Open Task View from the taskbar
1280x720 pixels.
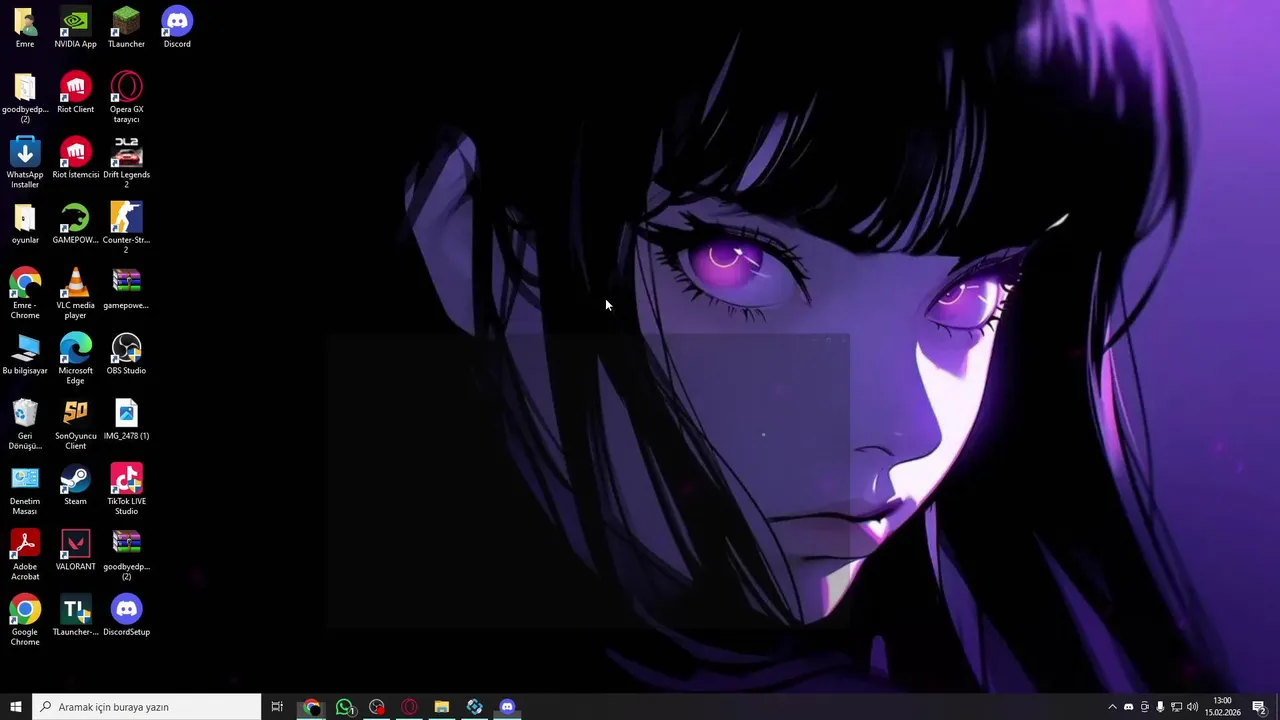click(277, 707)
